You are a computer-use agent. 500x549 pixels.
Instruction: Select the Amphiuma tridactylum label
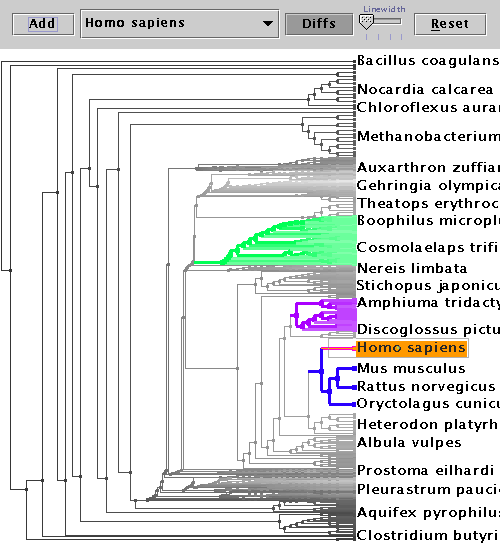(x=428, y=303)
